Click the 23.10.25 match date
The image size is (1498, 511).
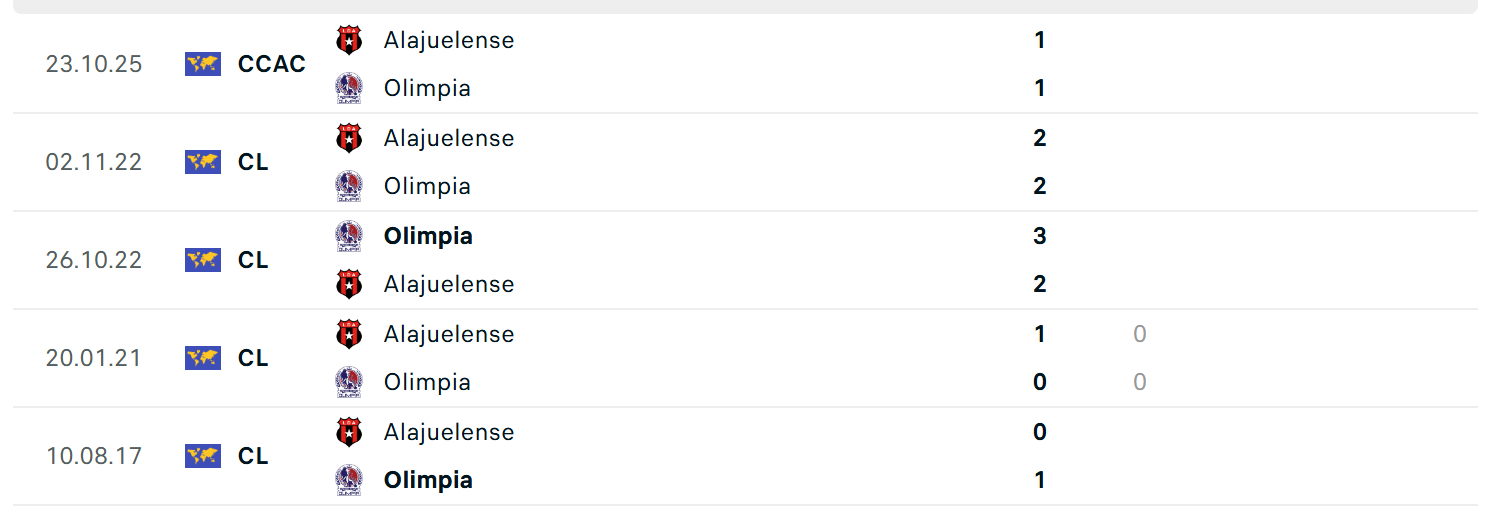[x=94, y=64]
